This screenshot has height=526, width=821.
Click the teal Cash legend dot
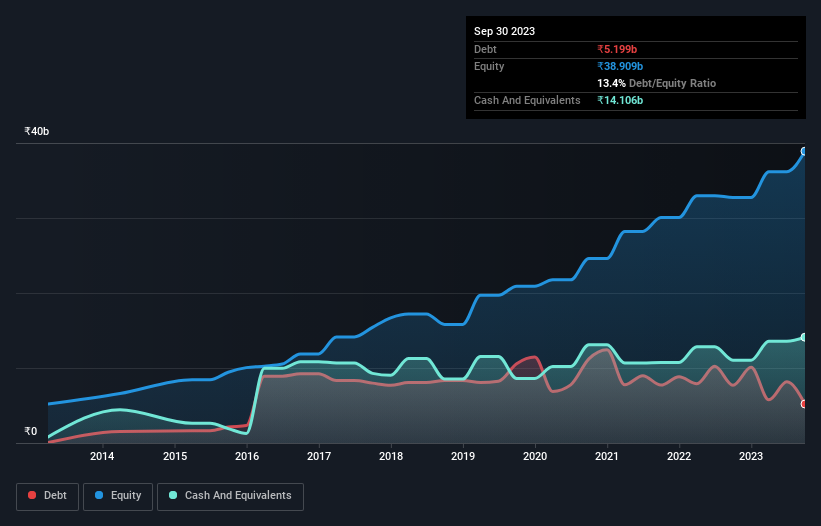173,495
